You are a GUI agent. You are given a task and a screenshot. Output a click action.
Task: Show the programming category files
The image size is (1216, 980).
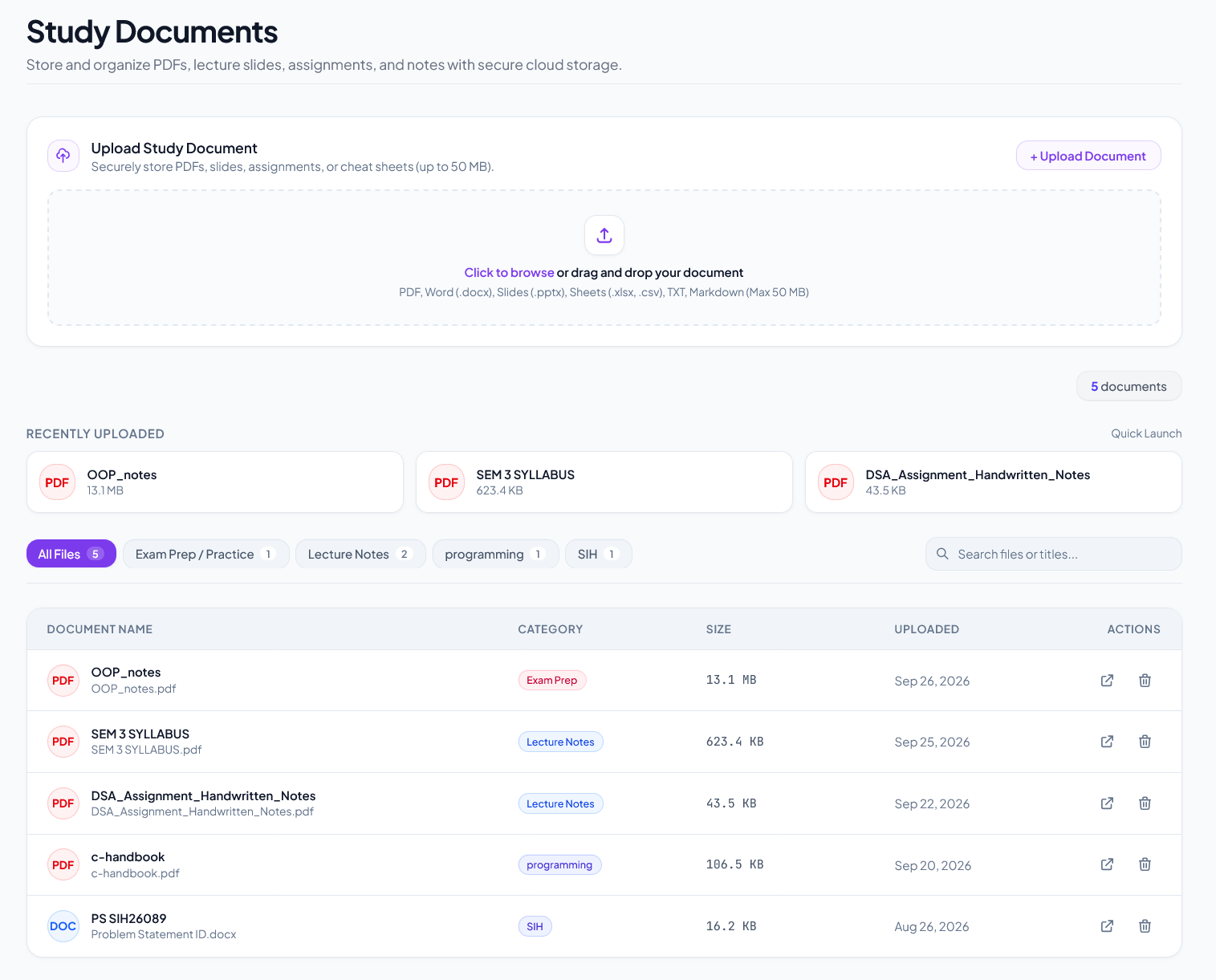click(495, 554)
